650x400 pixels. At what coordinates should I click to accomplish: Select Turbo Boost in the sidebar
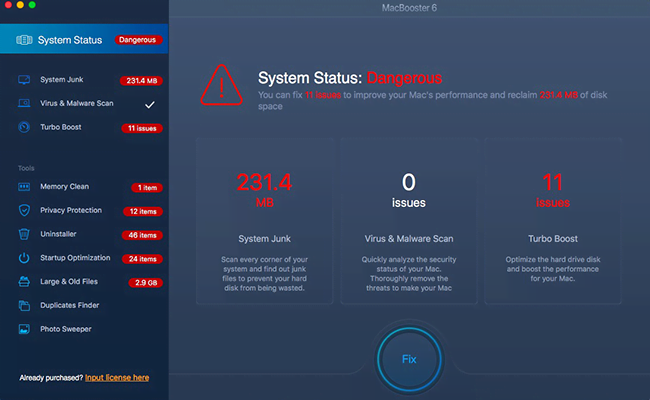pos(84,127)
